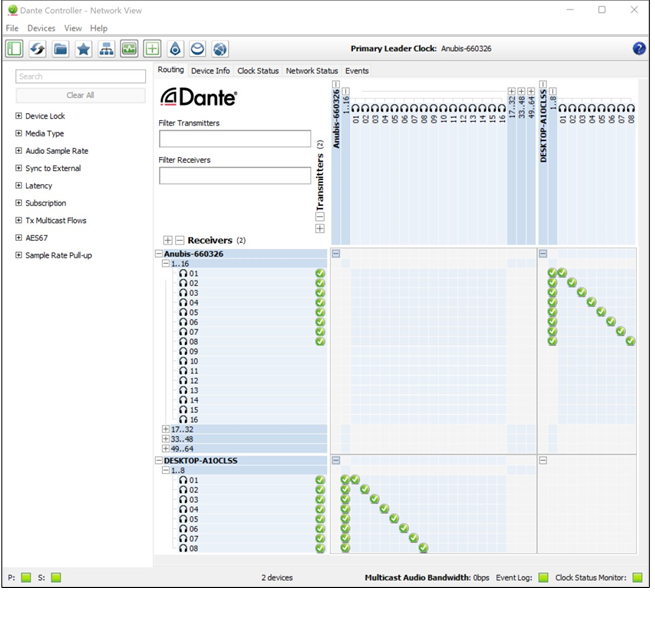Toggle subscription DESKTOP rx 07 to Anubis tx 07
This screenshot has height=626, width=655.
414,537
